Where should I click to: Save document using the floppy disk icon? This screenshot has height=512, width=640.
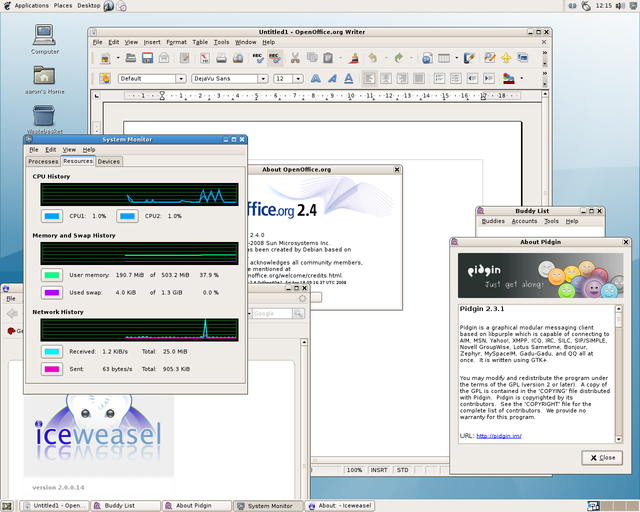(x=147, y=58)
